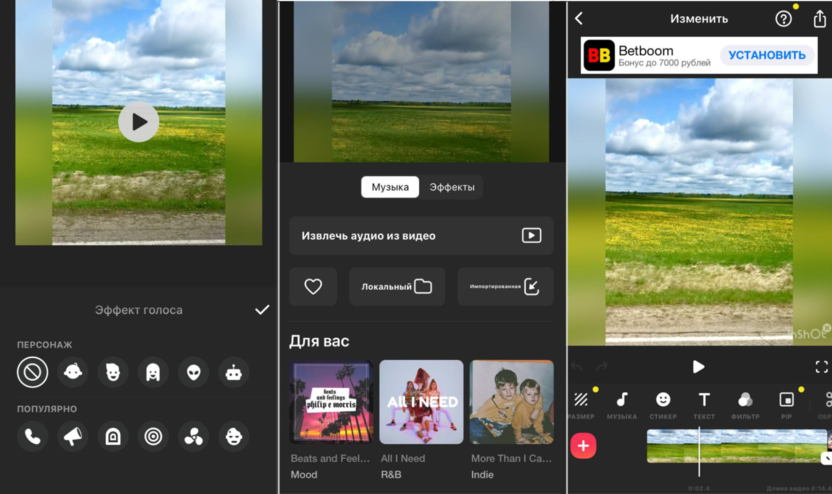The width and height of the screenshot is (832, 494).
Task: Apply the mask face voice effect
Action: coord(233,437)
